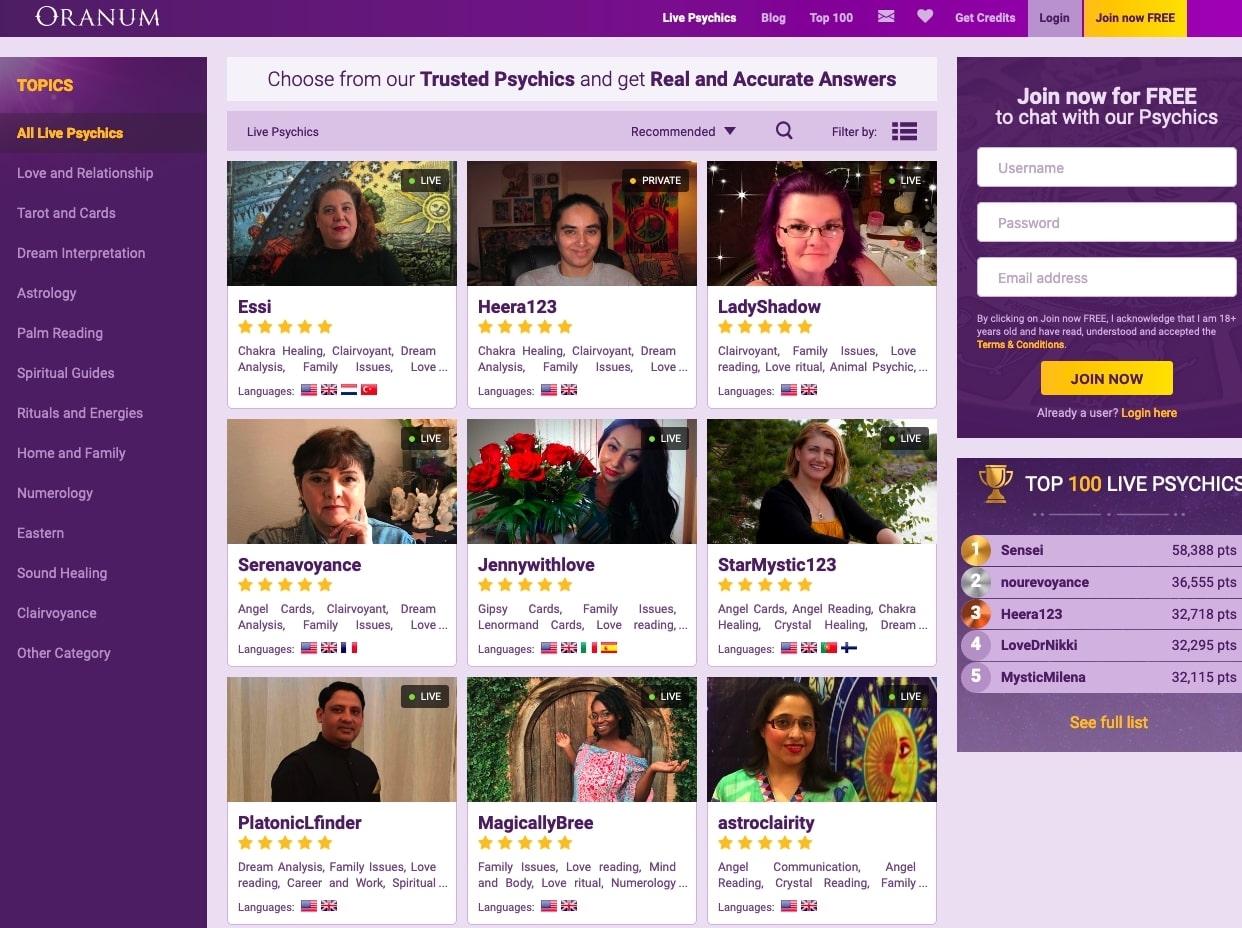The image size is (1242, 928).
Task: Open the Blog page in header
Action: (773, 18)
